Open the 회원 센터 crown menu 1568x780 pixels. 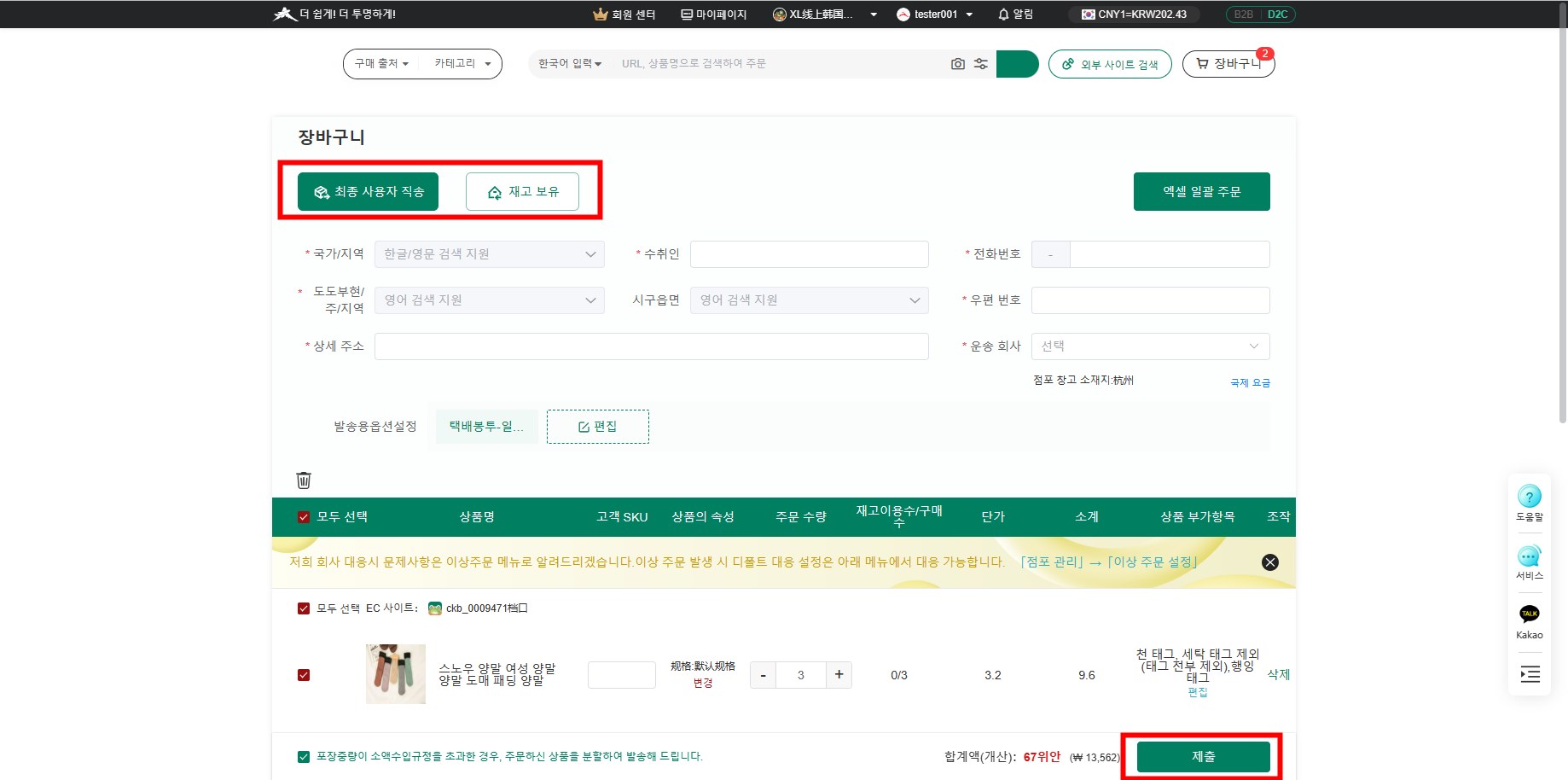[624, 15]
